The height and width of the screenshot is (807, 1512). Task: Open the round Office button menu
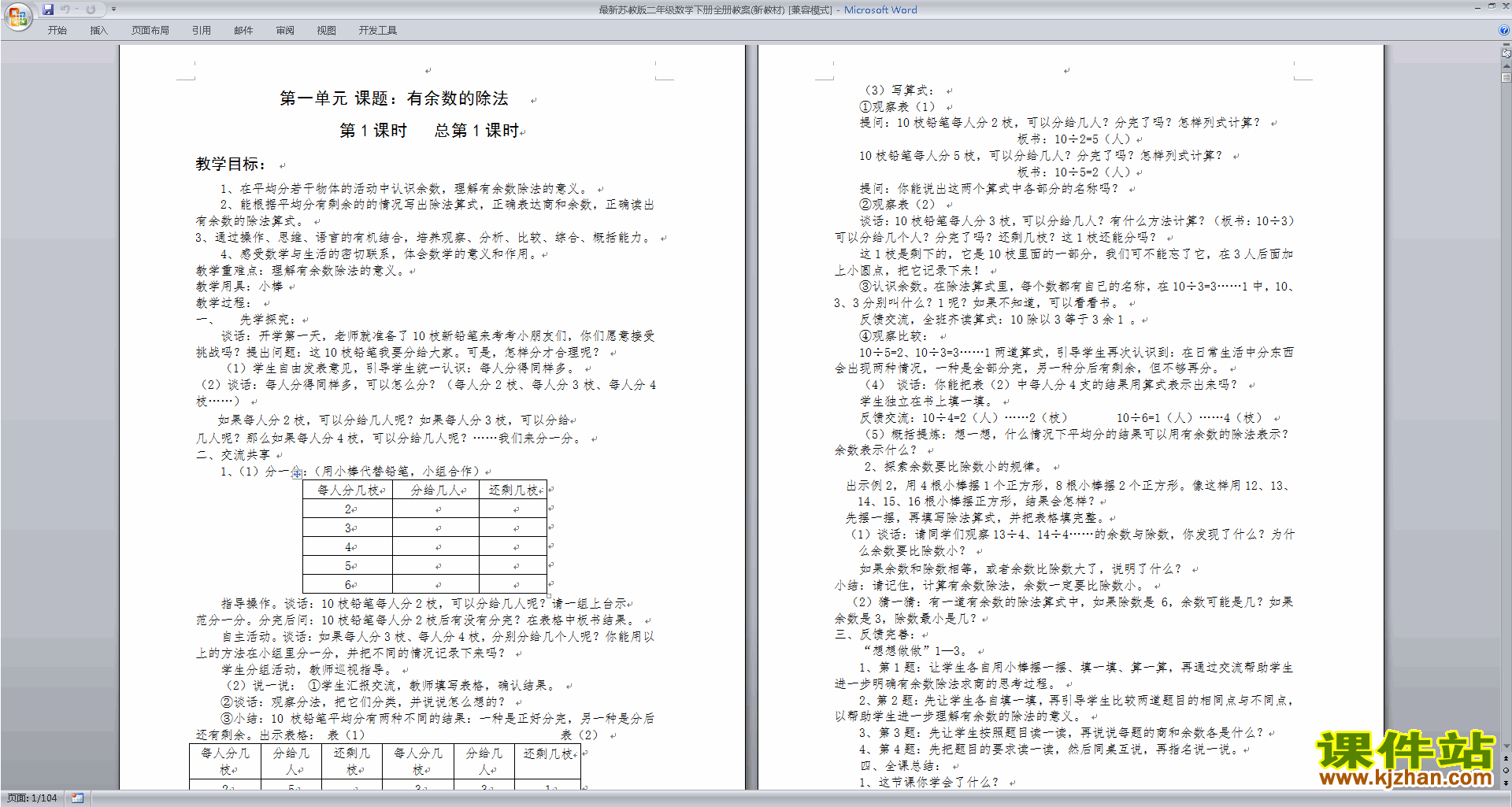(x=17, y=16)
